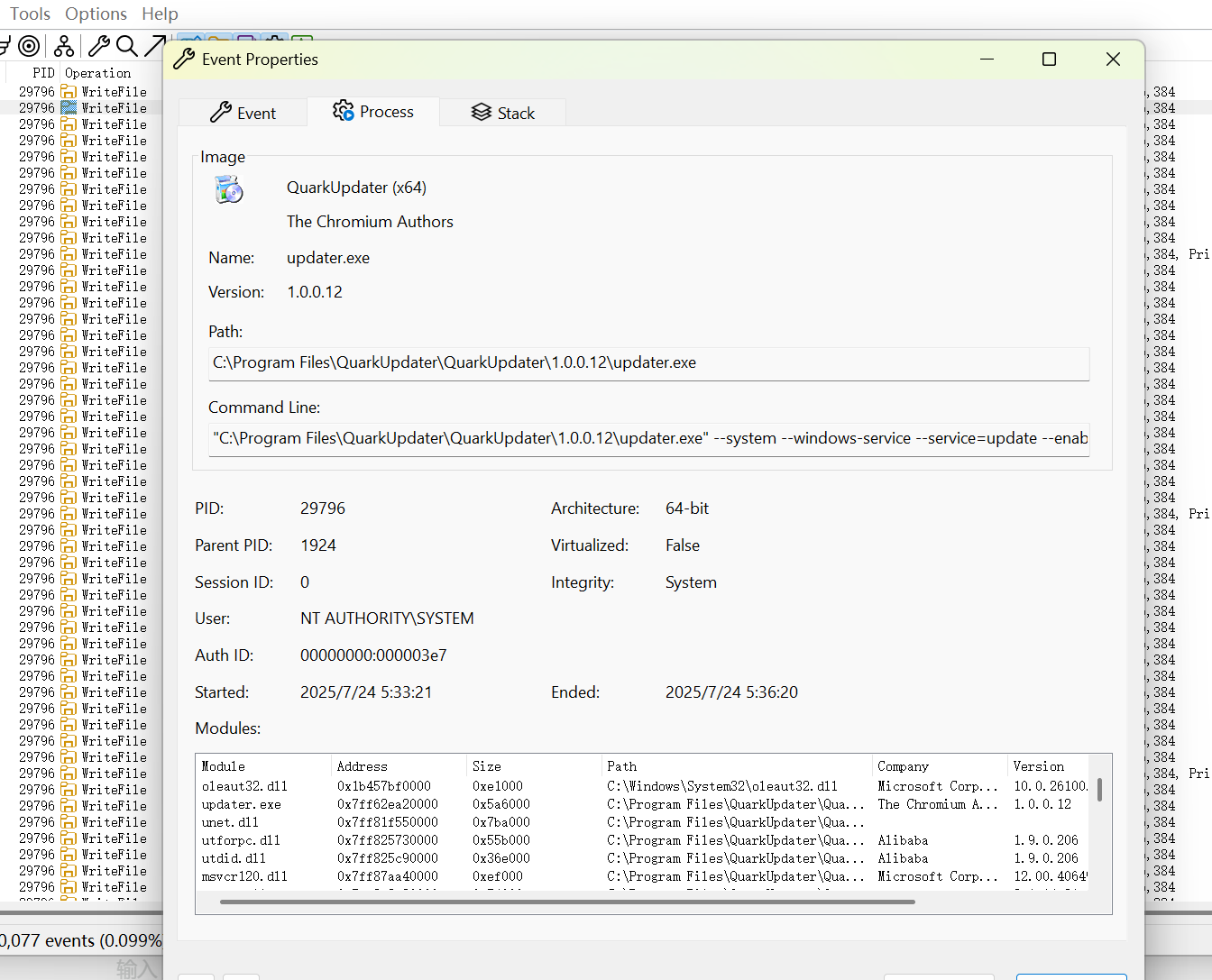Click the Version column header
1212x980 pixels.
(x=1048, y=766)
